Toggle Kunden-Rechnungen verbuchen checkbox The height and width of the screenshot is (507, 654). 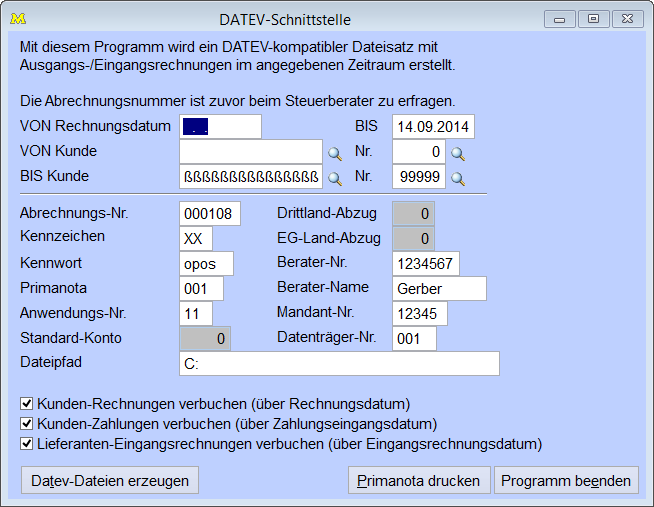26,404
